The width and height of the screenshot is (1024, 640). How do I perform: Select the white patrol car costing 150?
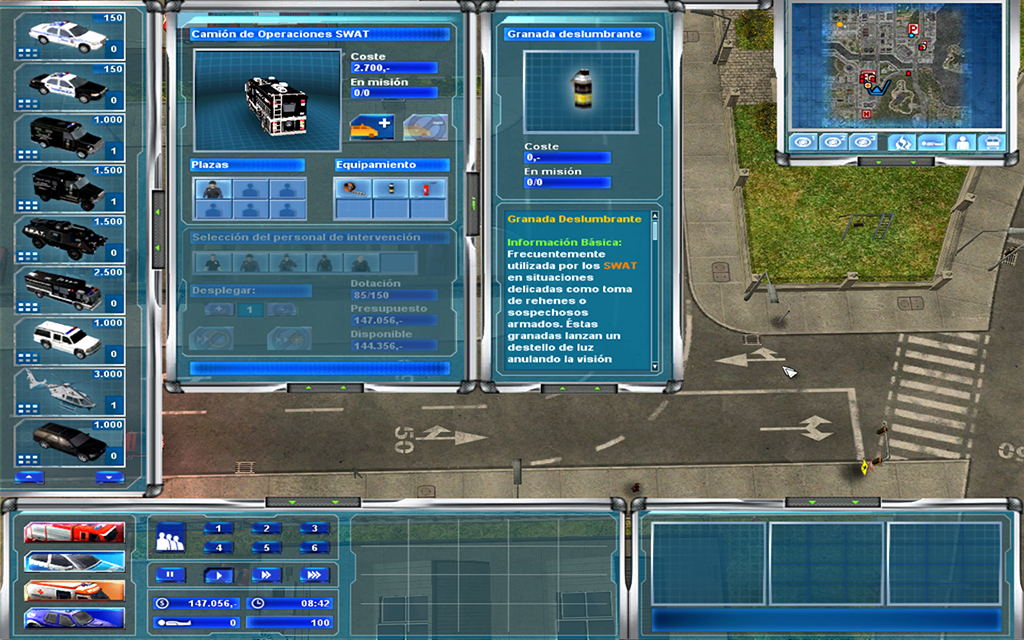click(x=69, y=36)
